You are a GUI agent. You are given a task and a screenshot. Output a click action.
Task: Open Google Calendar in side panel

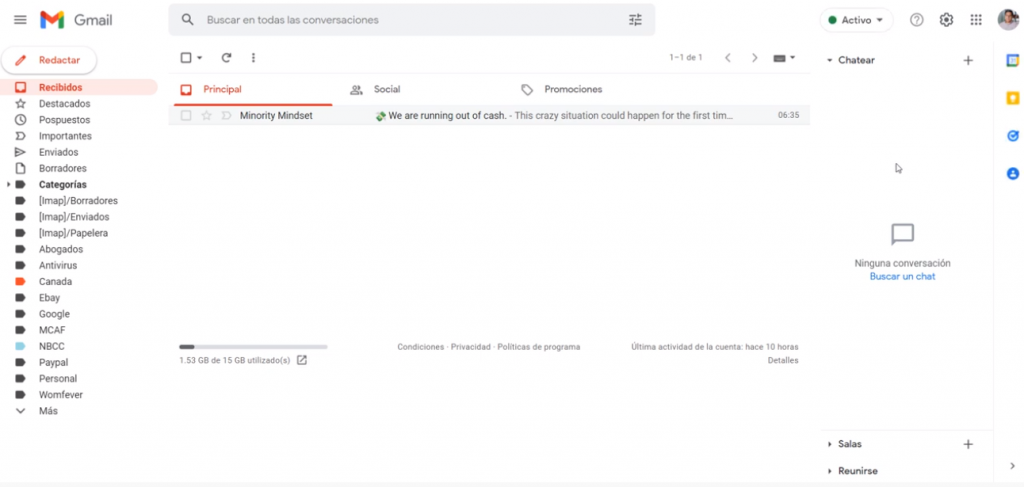(1012, 60)
